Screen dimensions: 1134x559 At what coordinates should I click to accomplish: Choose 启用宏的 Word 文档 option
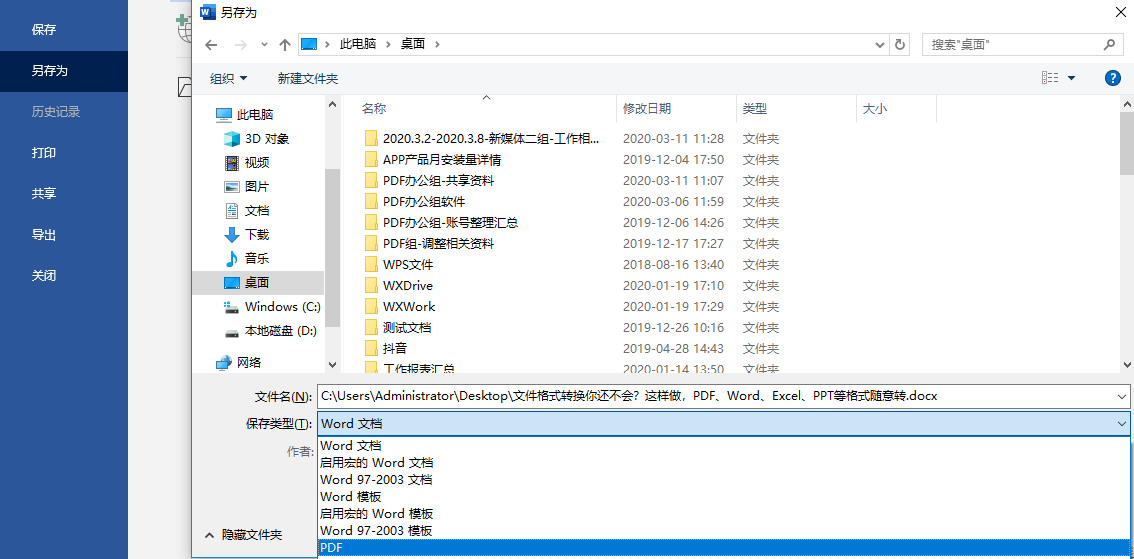tap(722, 462)
